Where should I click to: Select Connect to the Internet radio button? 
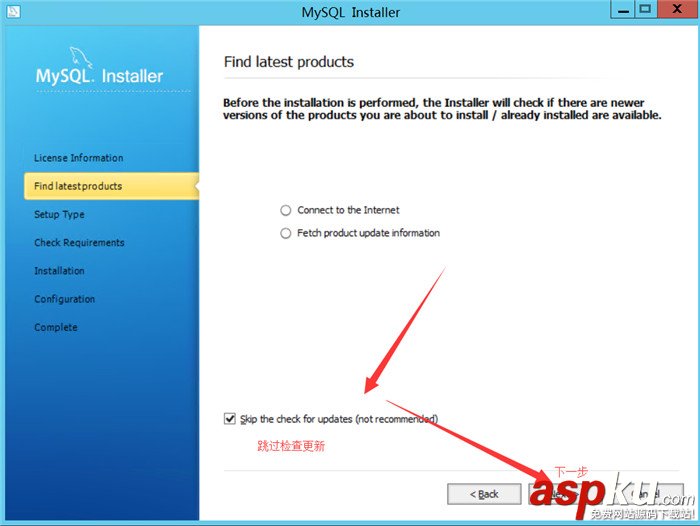[x=286, y=210]
